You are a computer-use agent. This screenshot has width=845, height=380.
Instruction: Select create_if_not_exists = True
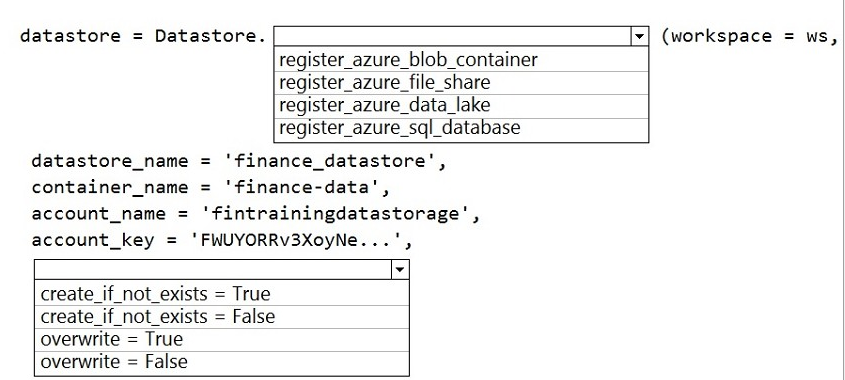(x=221, y=293)
